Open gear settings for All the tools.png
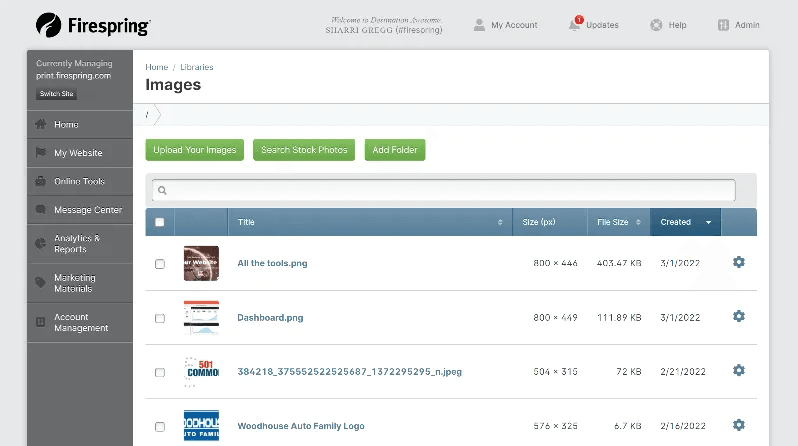Screen dimensions: 798x446 pyautogui.click(x=738, y=262)
